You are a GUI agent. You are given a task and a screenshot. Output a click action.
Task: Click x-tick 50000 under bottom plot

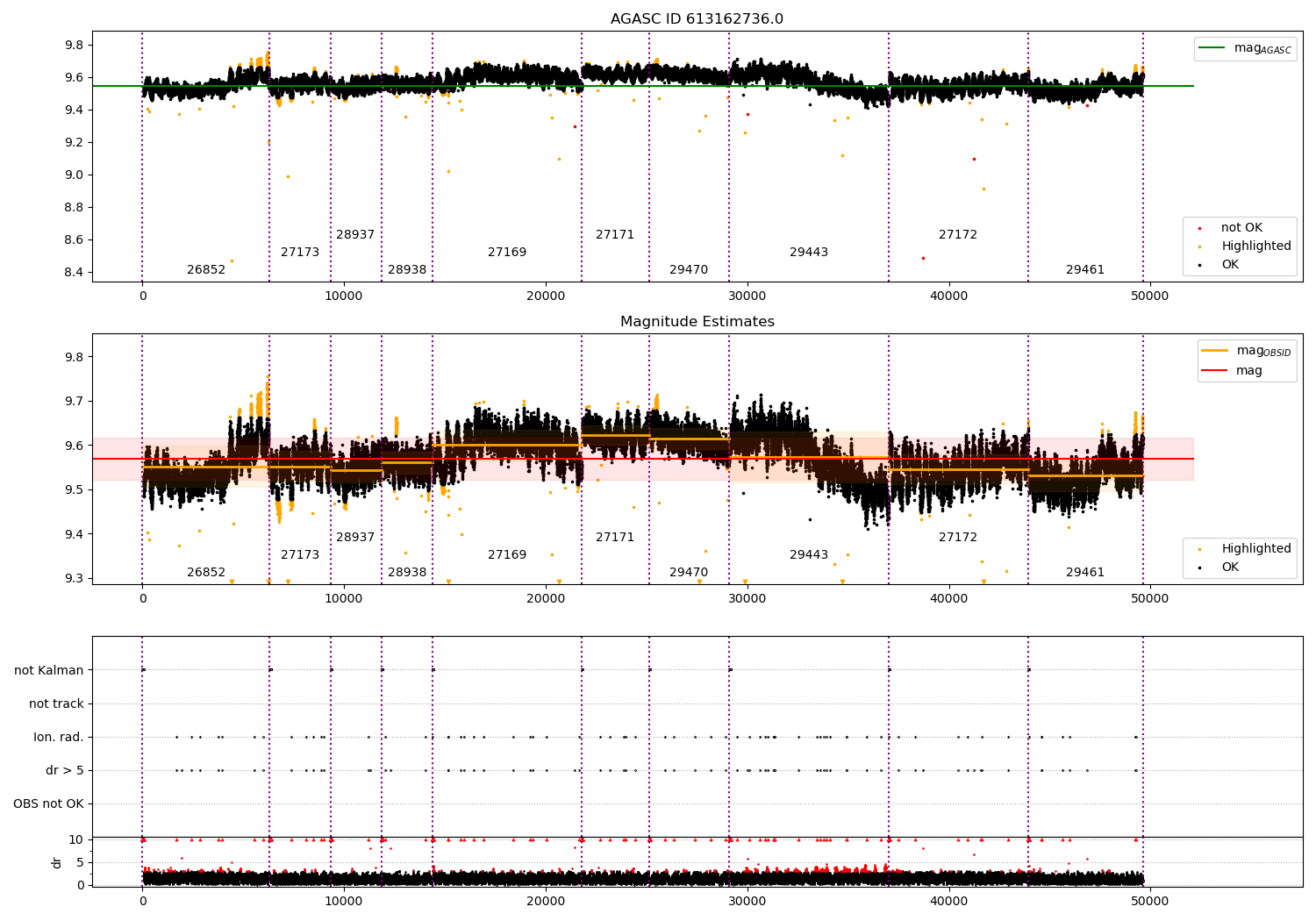pyautogui.click(x=1149, y=902)
